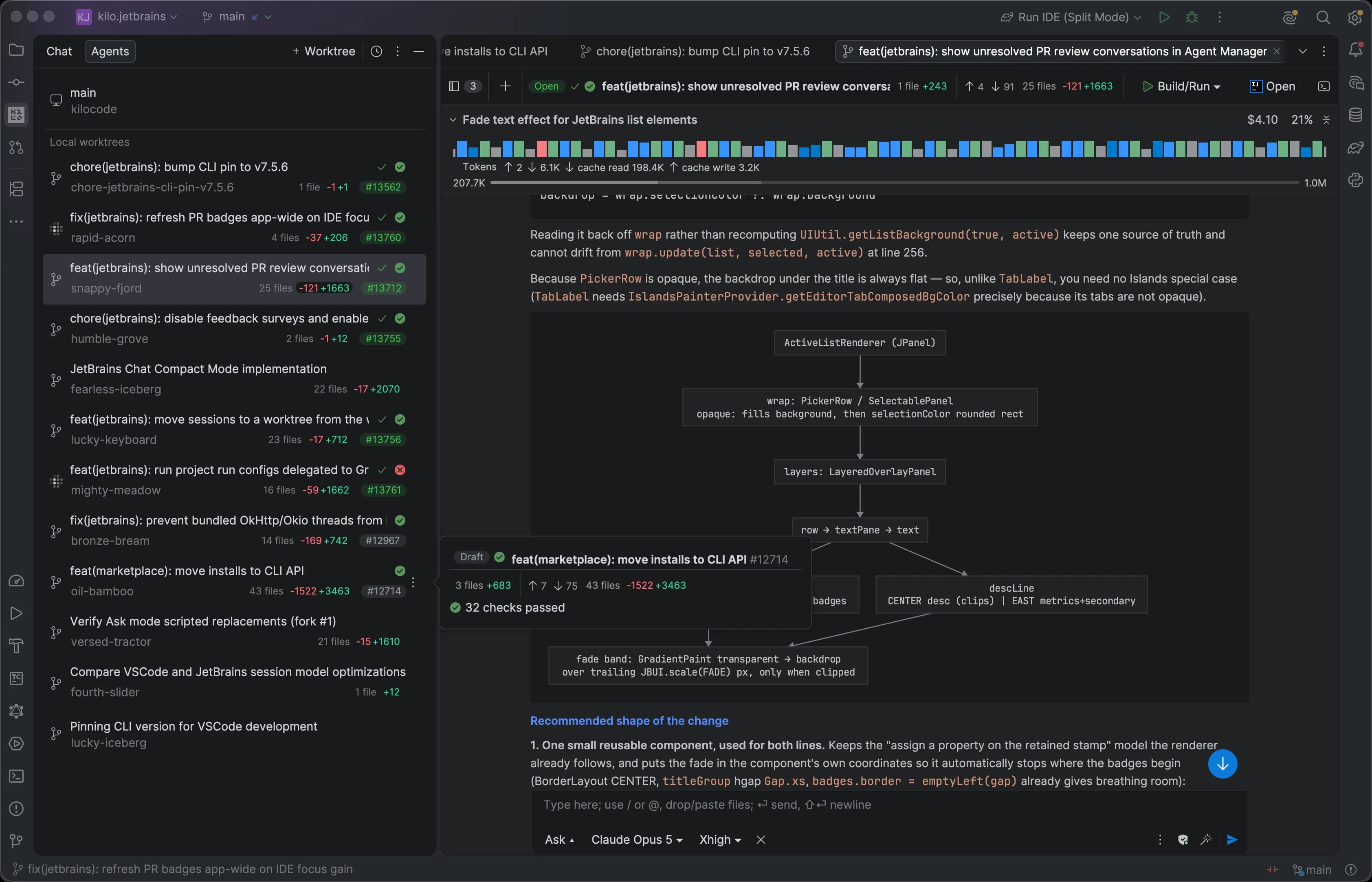Image resolution: width=1372 pixels, height=882 pixels.
Task: Open the Notifications bell icon
Action: point(1355,50)
